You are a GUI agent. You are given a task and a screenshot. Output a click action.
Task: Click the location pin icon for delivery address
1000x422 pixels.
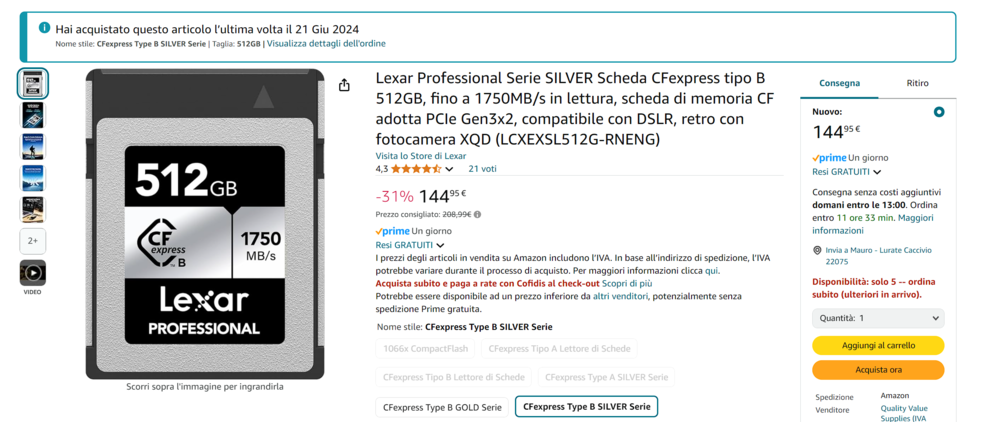[817, 251]
